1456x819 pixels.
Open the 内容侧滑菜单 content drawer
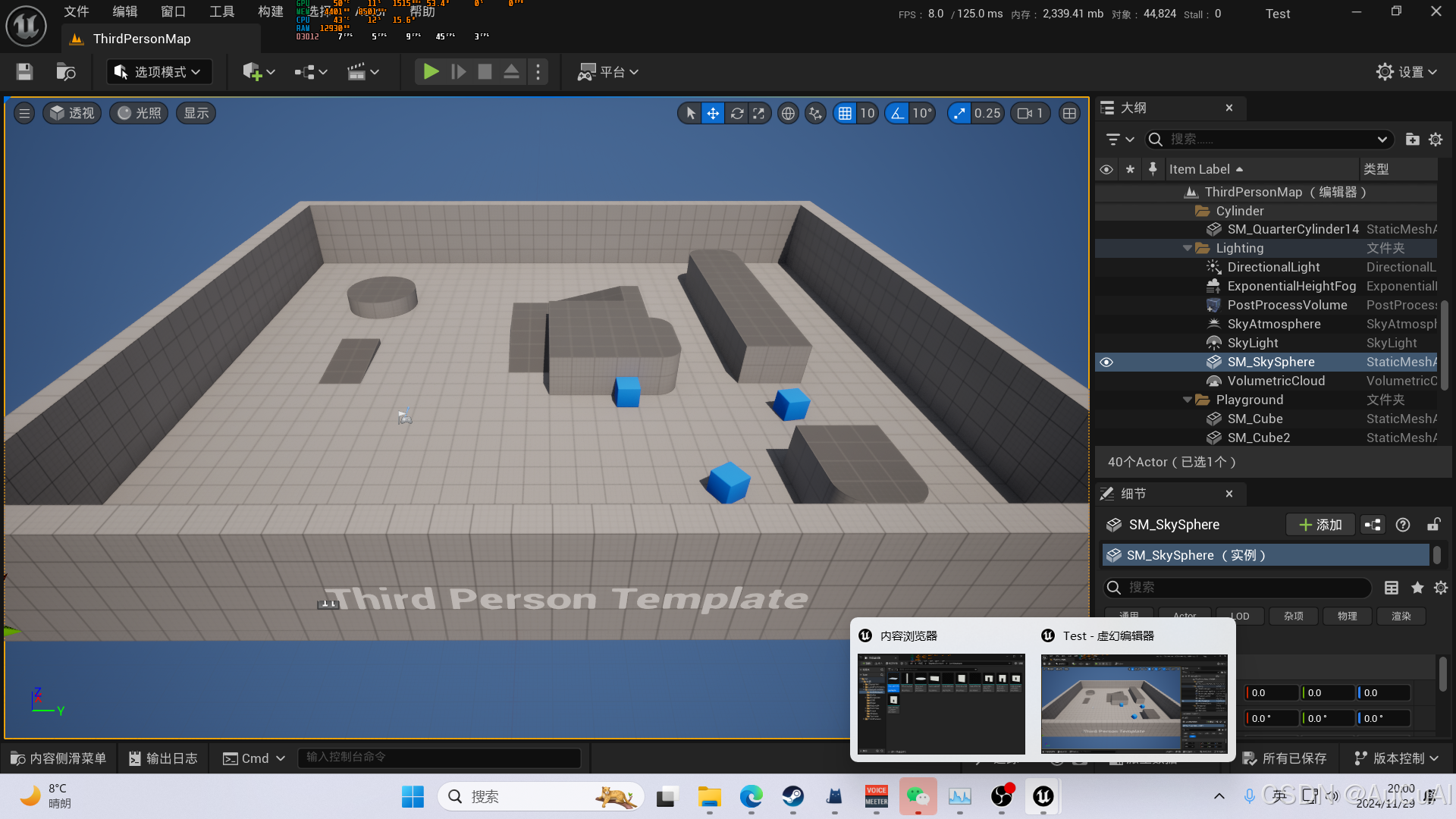[58, 758]
